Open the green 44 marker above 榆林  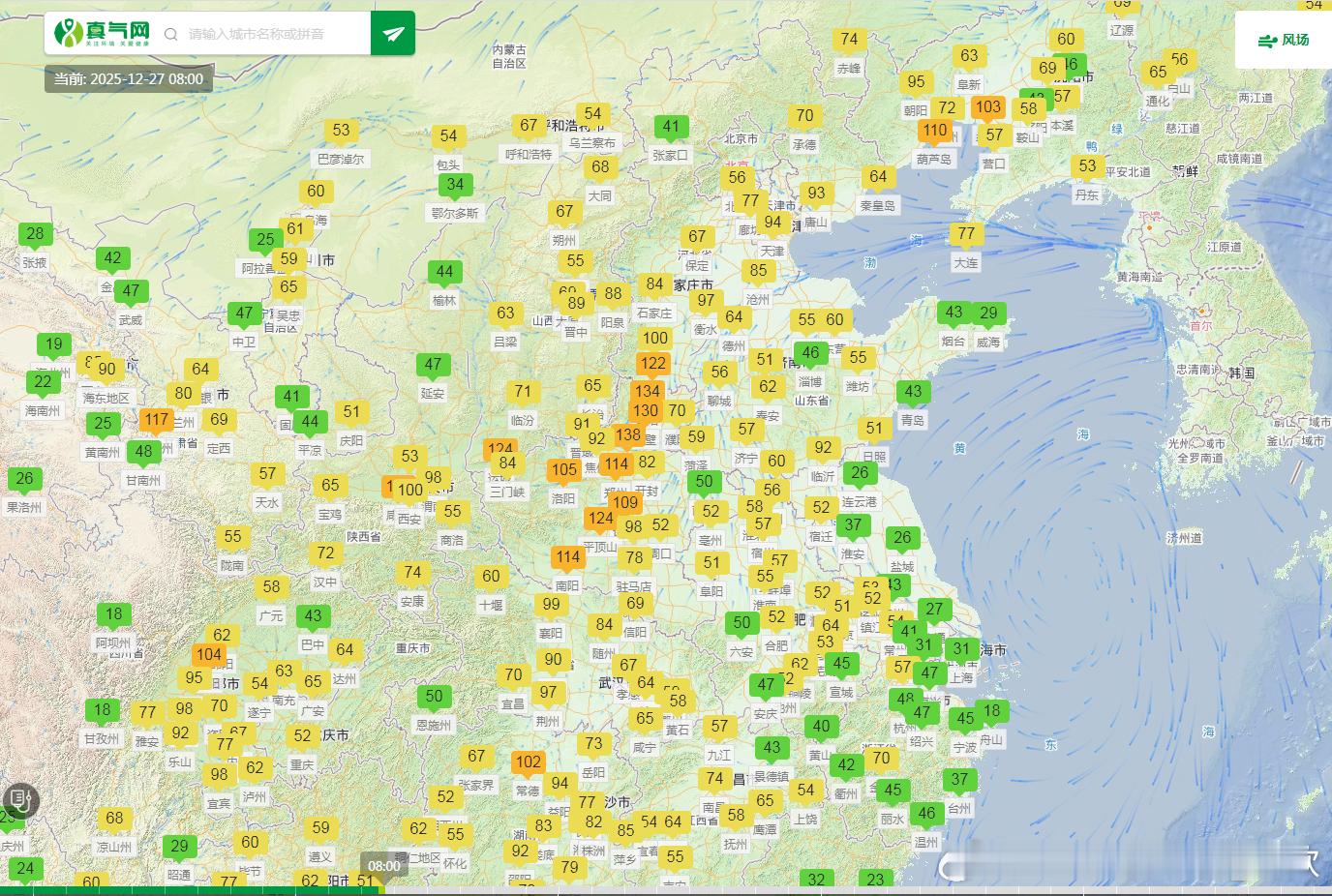pyautogui.click(x=444, y=274)
